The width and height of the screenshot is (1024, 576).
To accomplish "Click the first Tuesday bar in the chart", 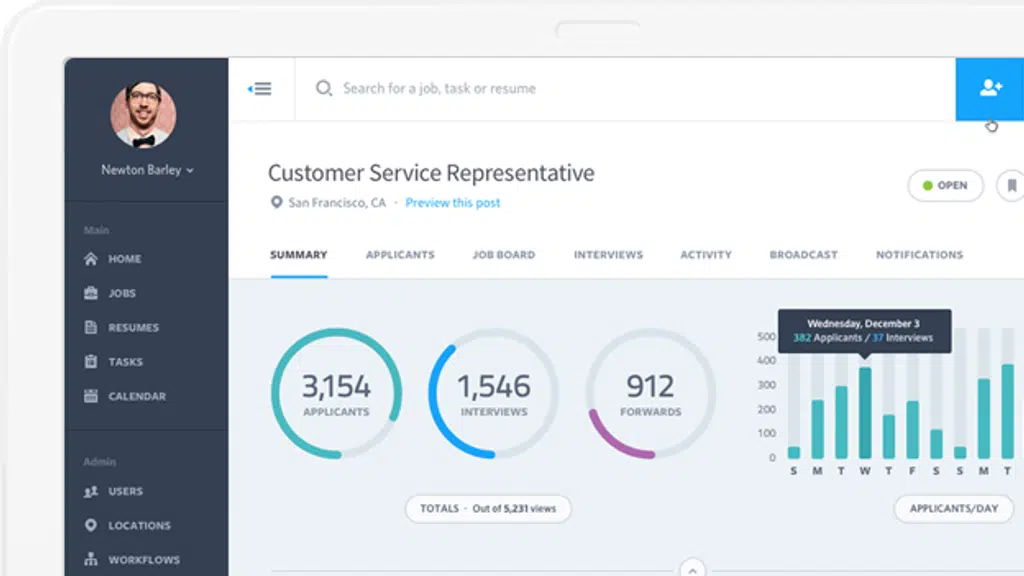I will [x=841, y=423].
